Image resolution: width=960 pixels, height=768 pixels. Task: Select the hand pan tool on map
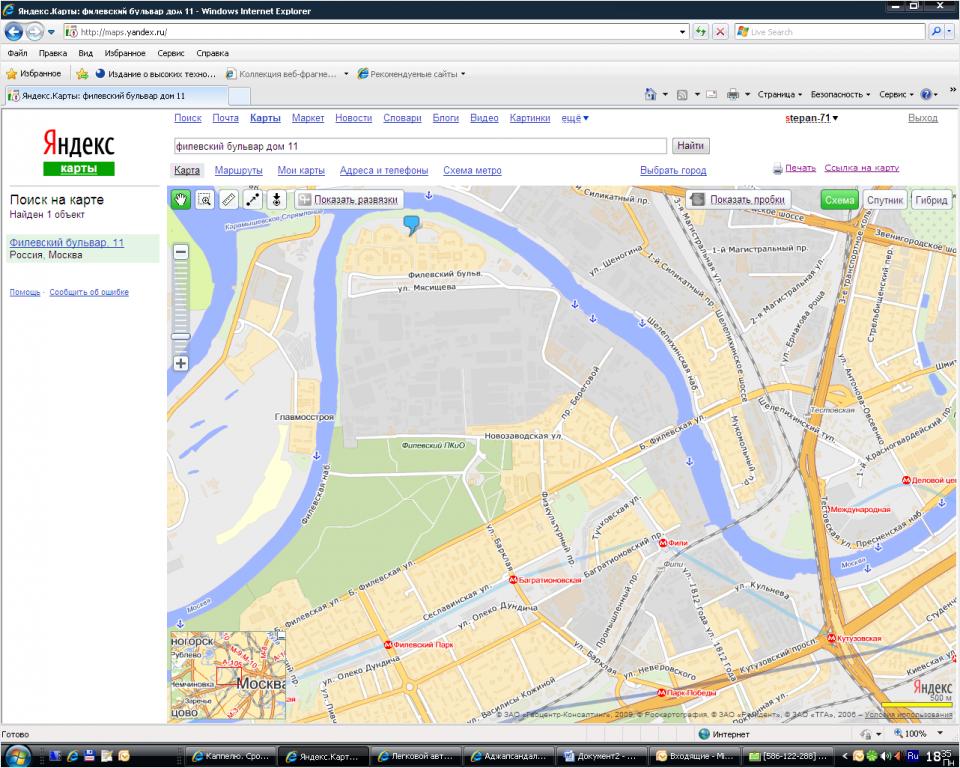click(181, 200)
